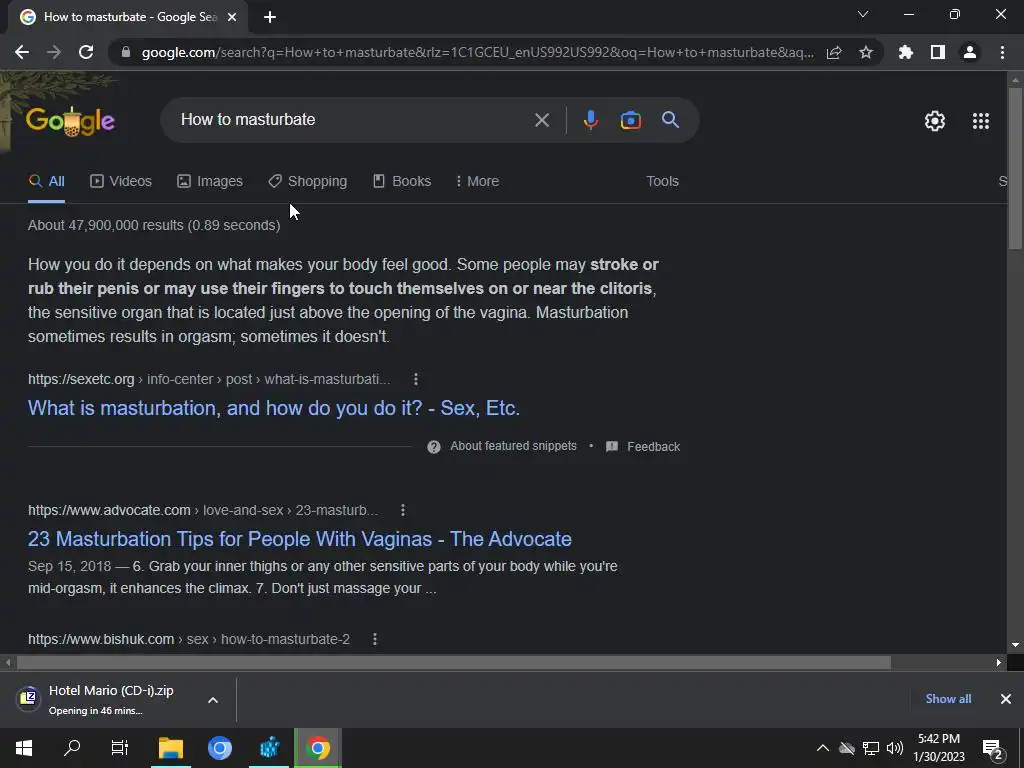The width and height of the screenshot is (1024, 768).
Task: Search by image with camera icon
Action: (x=631, y=120)
